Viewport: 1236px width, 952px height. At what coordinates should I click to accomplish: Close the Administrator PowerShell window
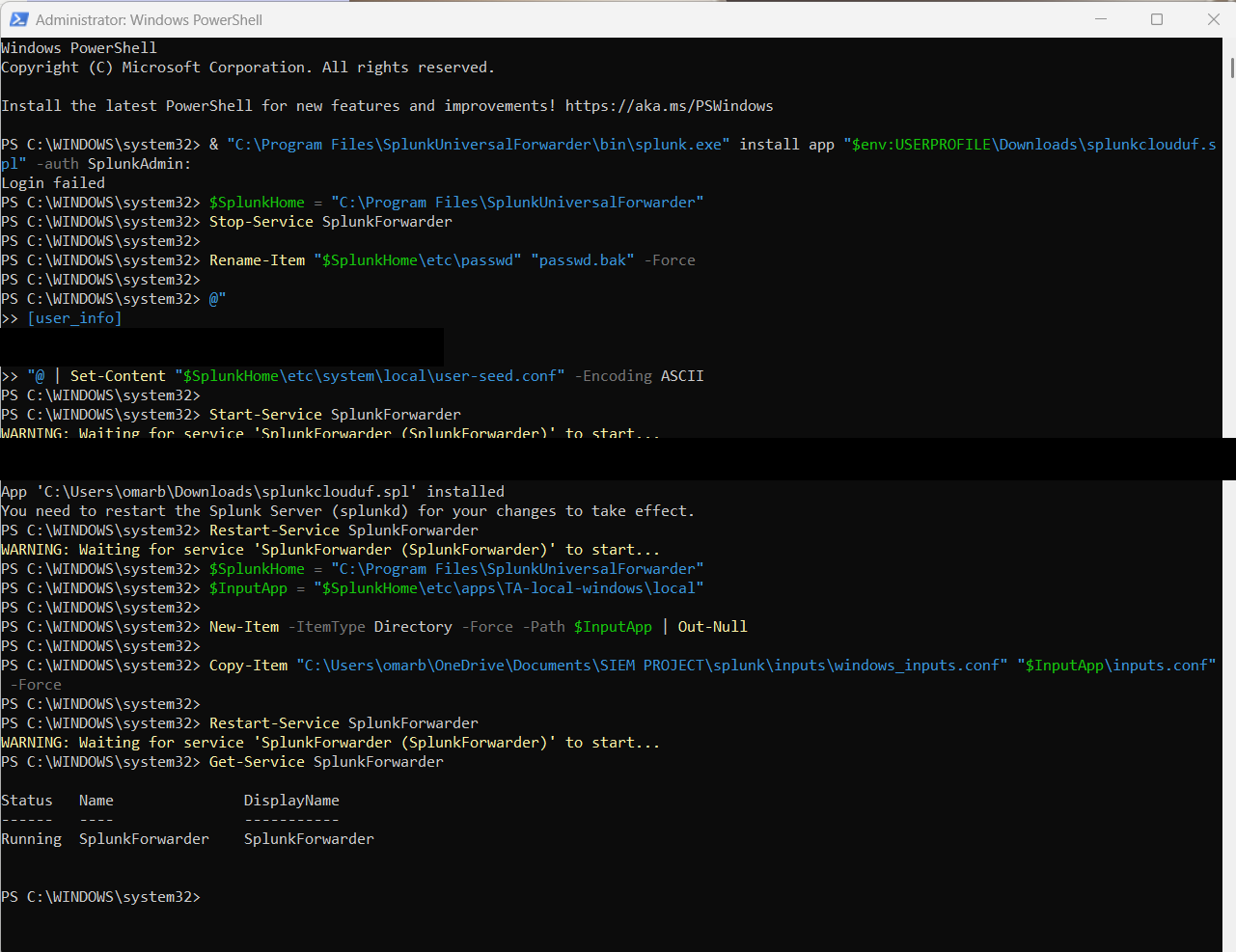click(x=1213, y=19)
